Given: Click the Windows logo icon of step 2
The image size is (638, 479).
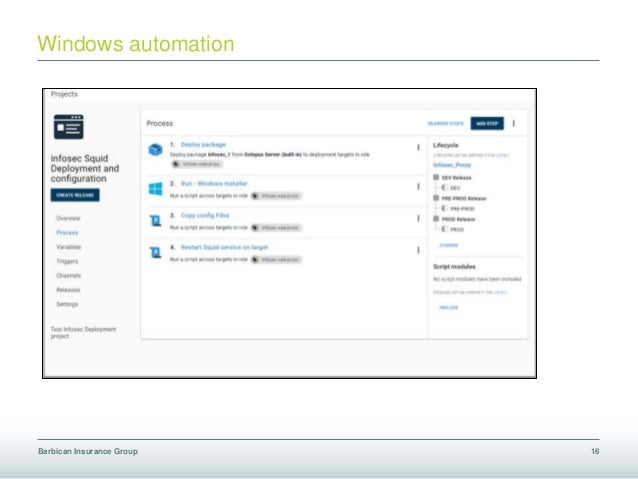Looking at the screenshot, I should 155,189.
